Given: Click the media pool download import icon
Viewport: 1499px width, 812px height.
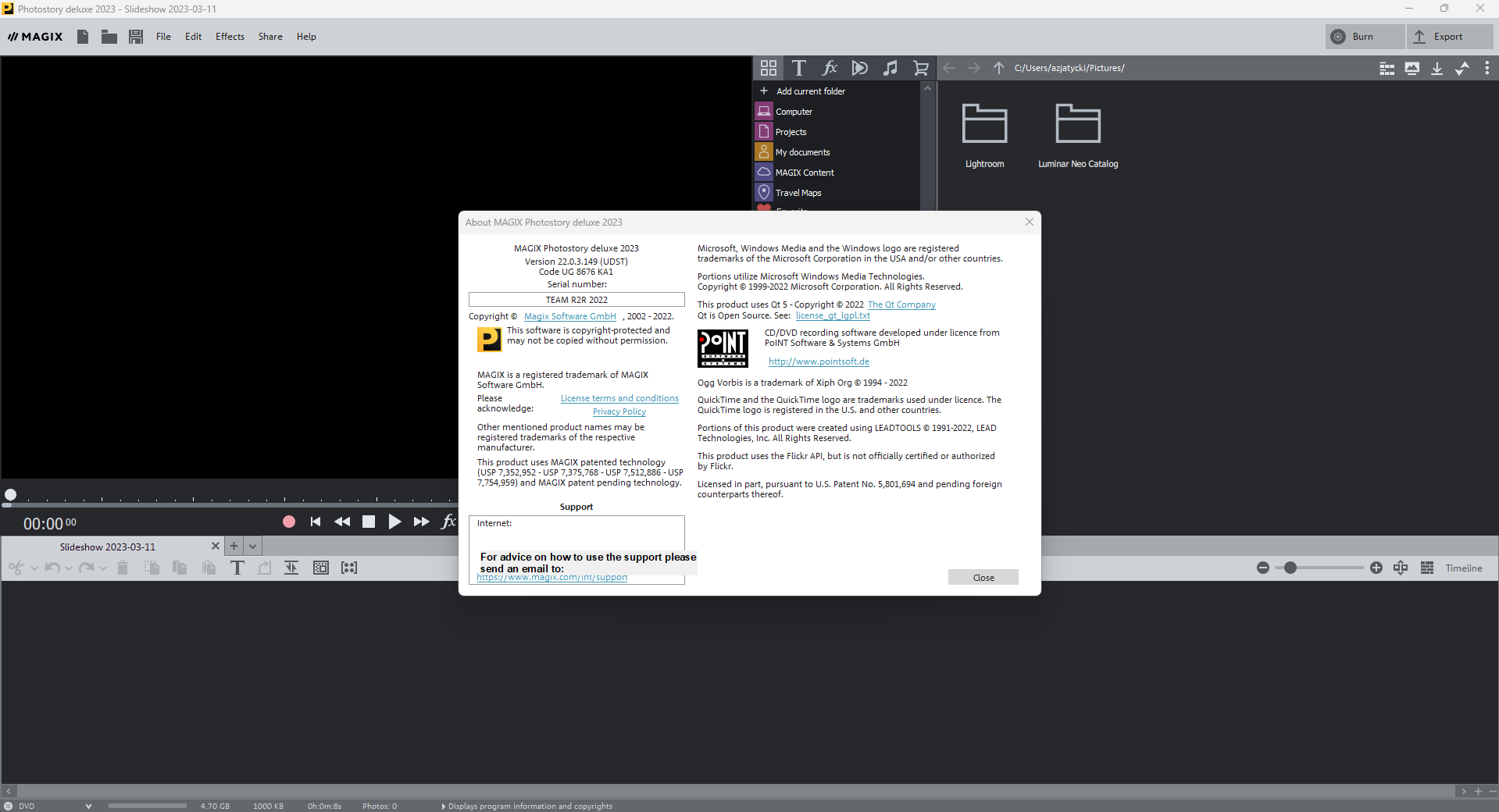Looking at the screenshot, I should (1437, 68).
